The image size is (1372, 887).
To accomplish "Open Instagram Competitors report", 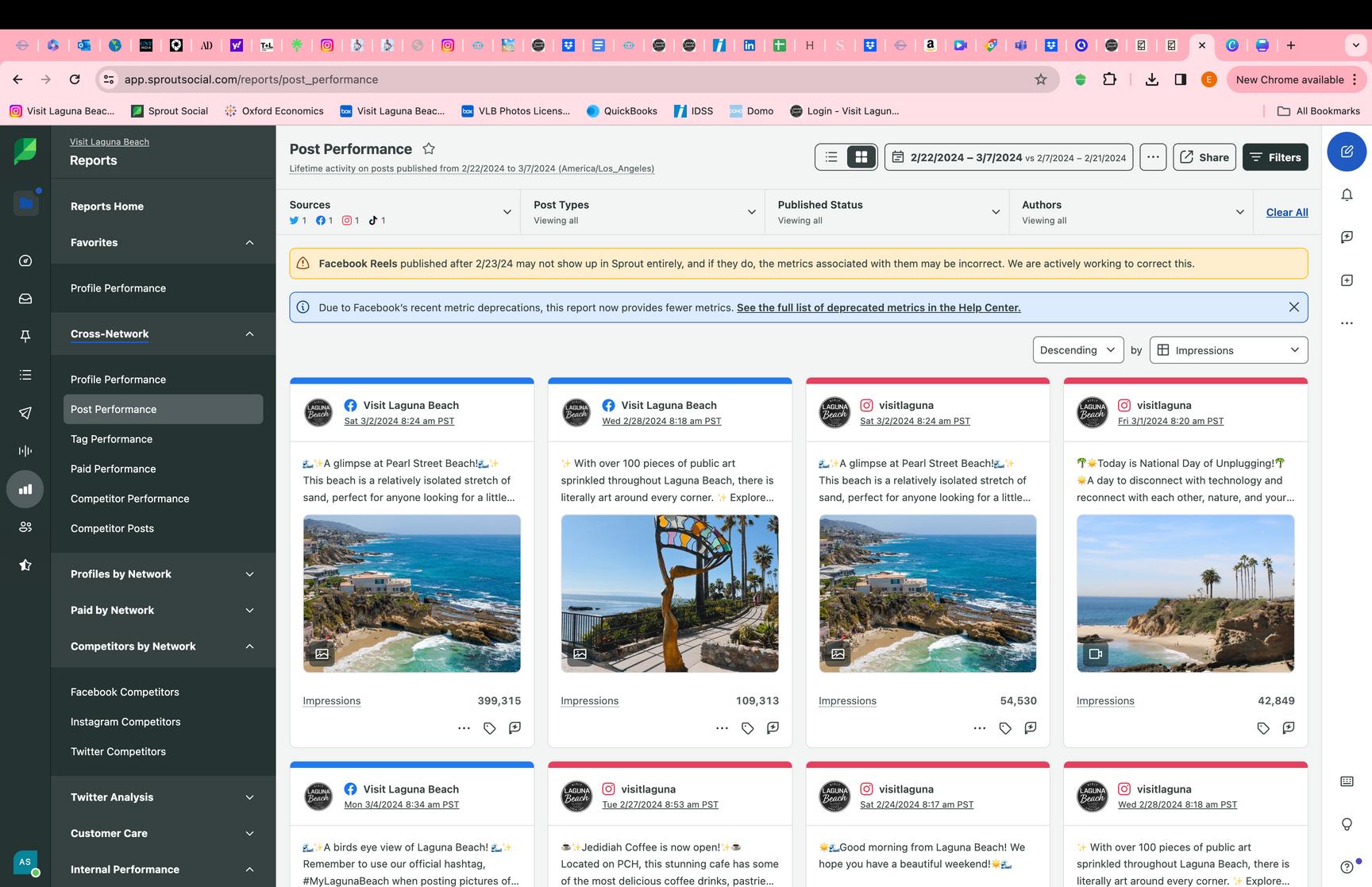I will (x=125, y=722).
